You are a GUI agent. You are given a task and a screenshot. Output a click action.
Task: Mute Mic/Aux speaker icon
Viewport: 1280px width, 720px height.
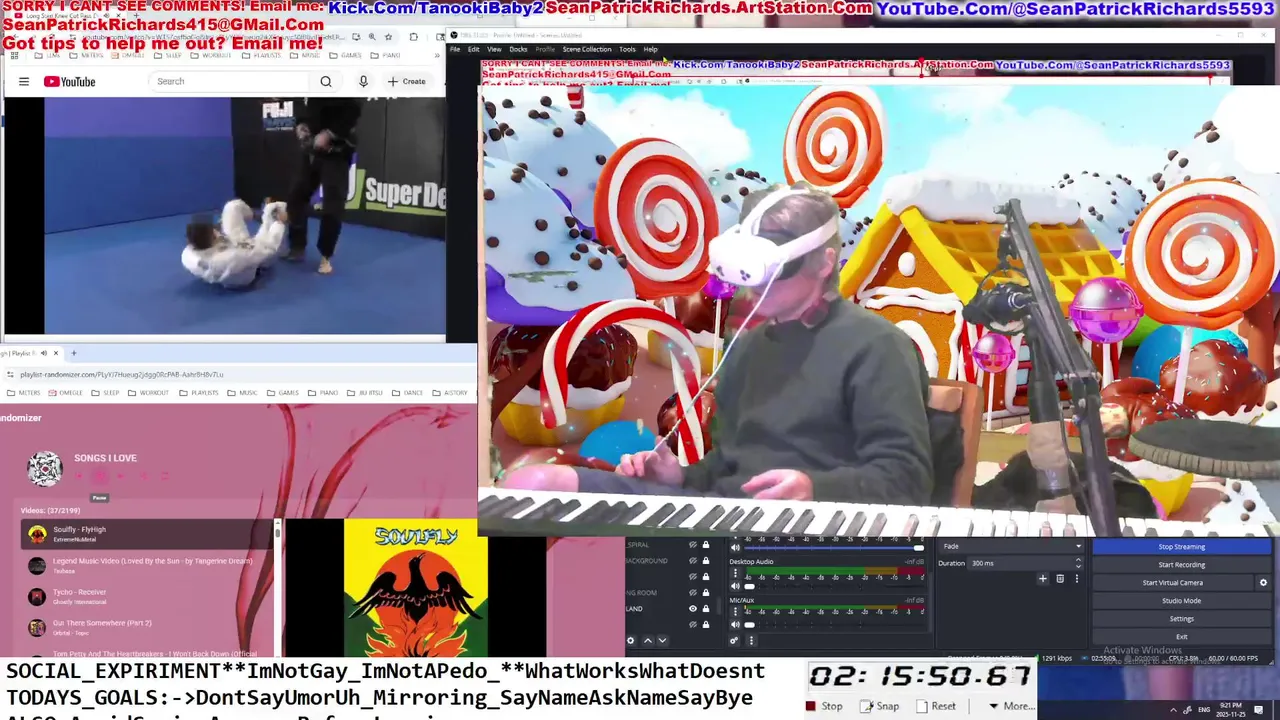point(735,624)
